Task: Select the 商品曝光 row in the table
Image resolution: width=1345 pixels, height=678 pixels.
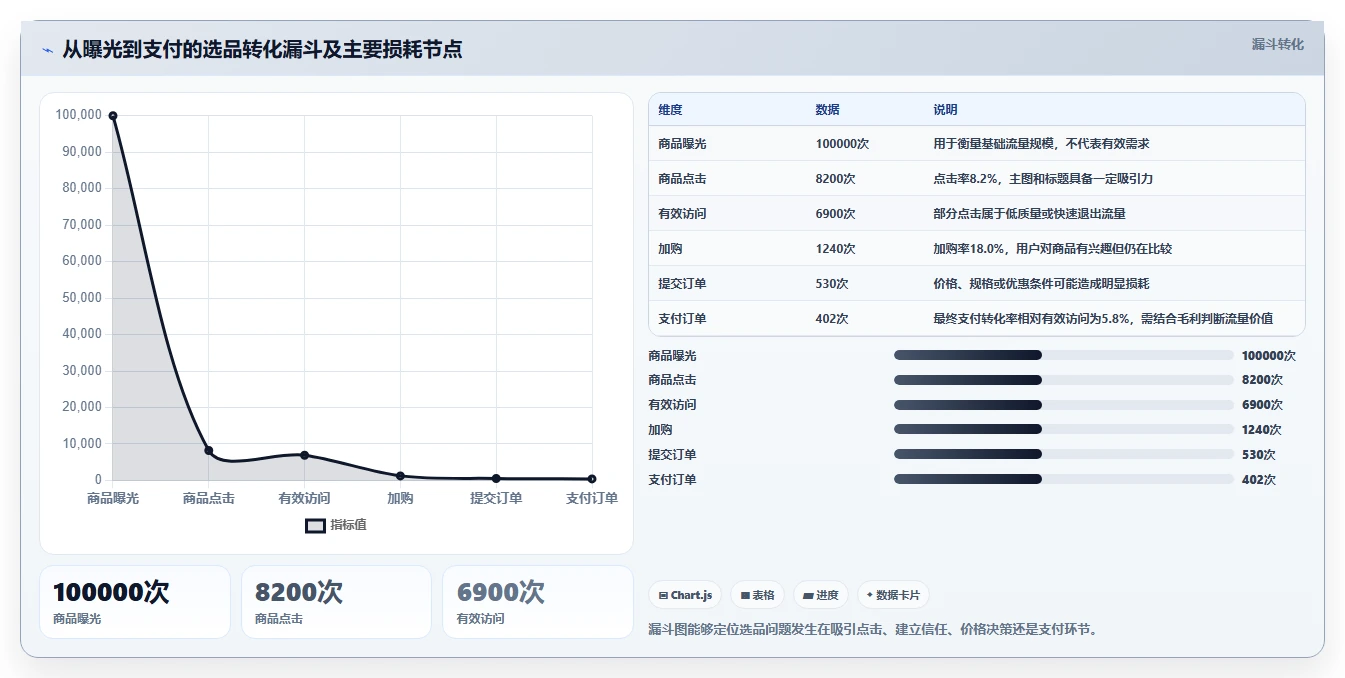Action: 977,144
